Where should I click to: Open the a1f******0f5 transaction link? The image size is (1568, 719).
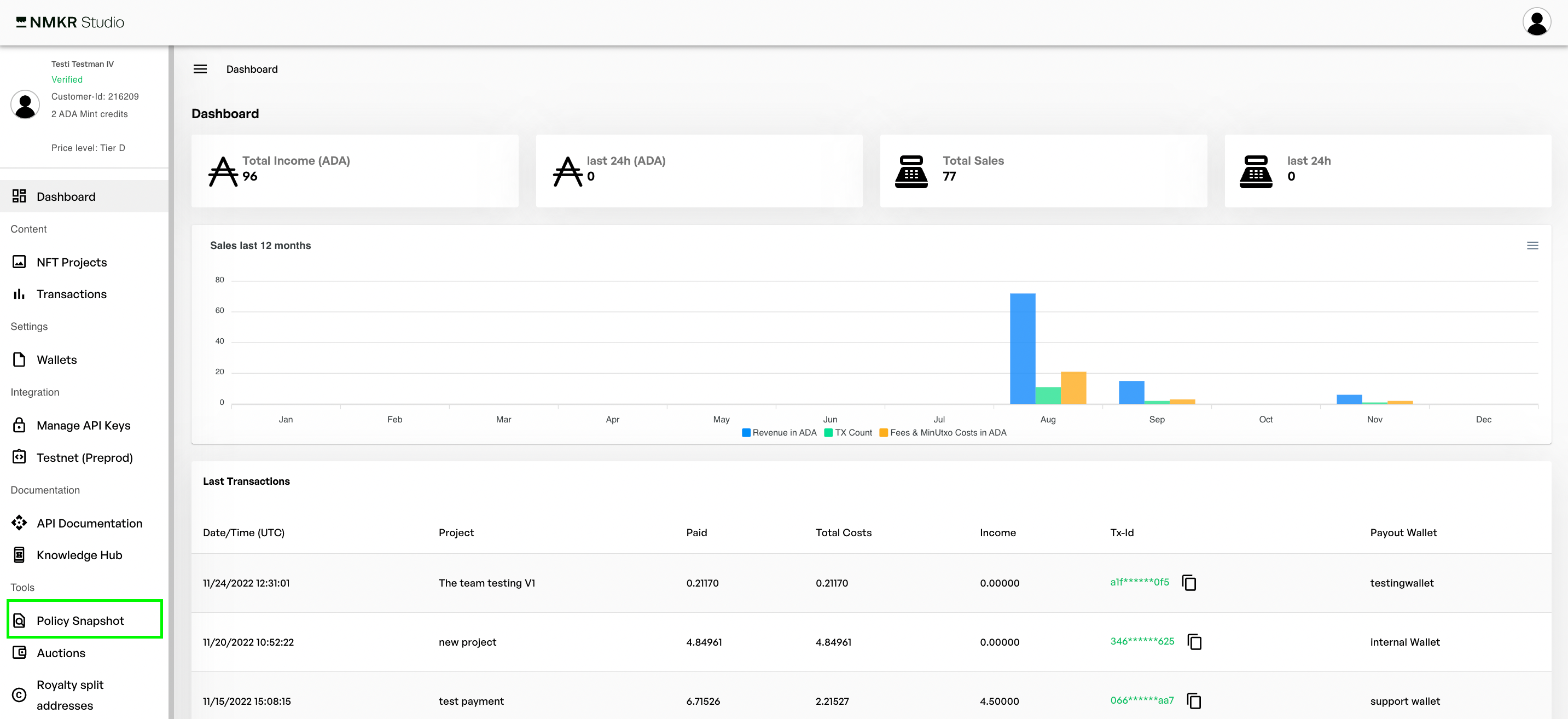(1139, 582)
